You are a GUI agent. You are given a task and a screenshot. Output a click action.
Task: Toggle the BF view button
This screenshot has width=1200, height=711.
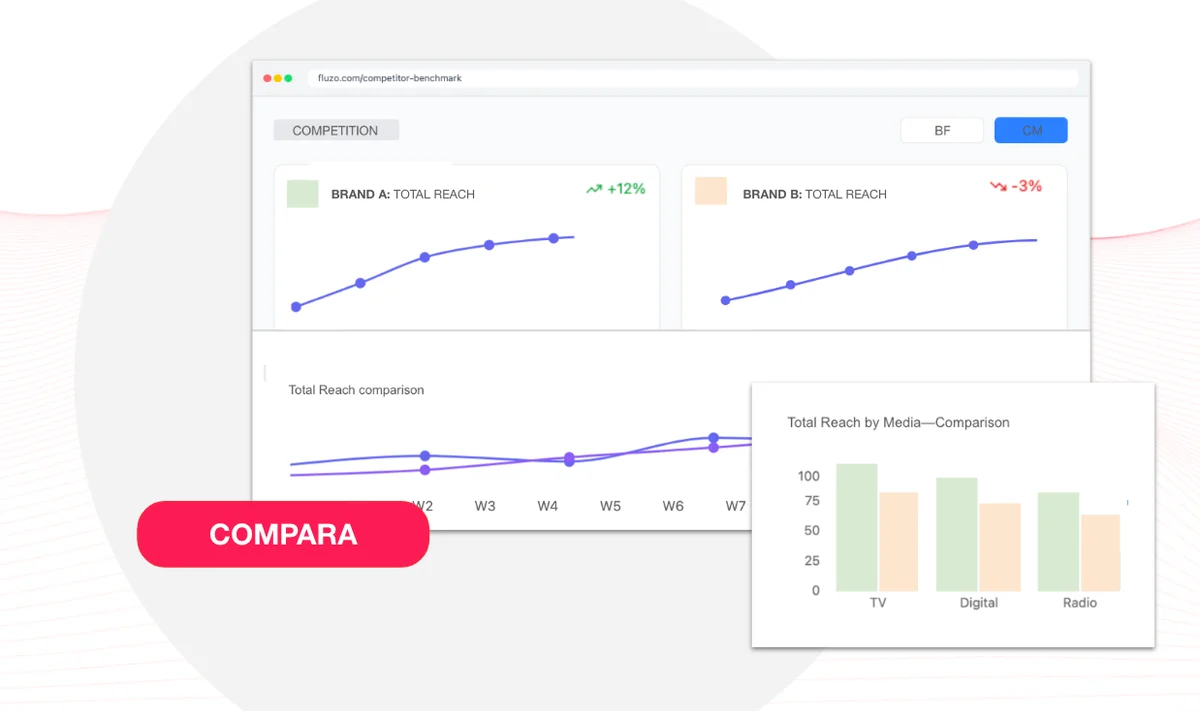(x=942, y=130)
